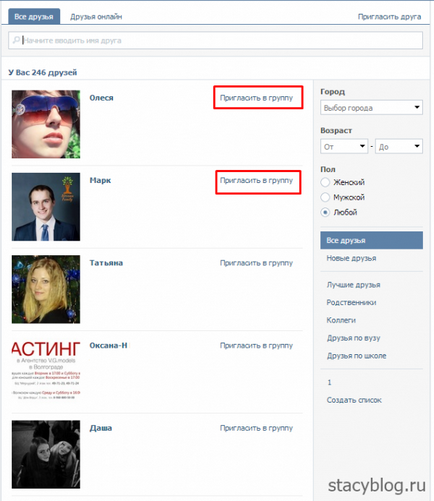Open Марк's profile photo
This screenshot has height=501, width=434.
(x=46, y=207)
